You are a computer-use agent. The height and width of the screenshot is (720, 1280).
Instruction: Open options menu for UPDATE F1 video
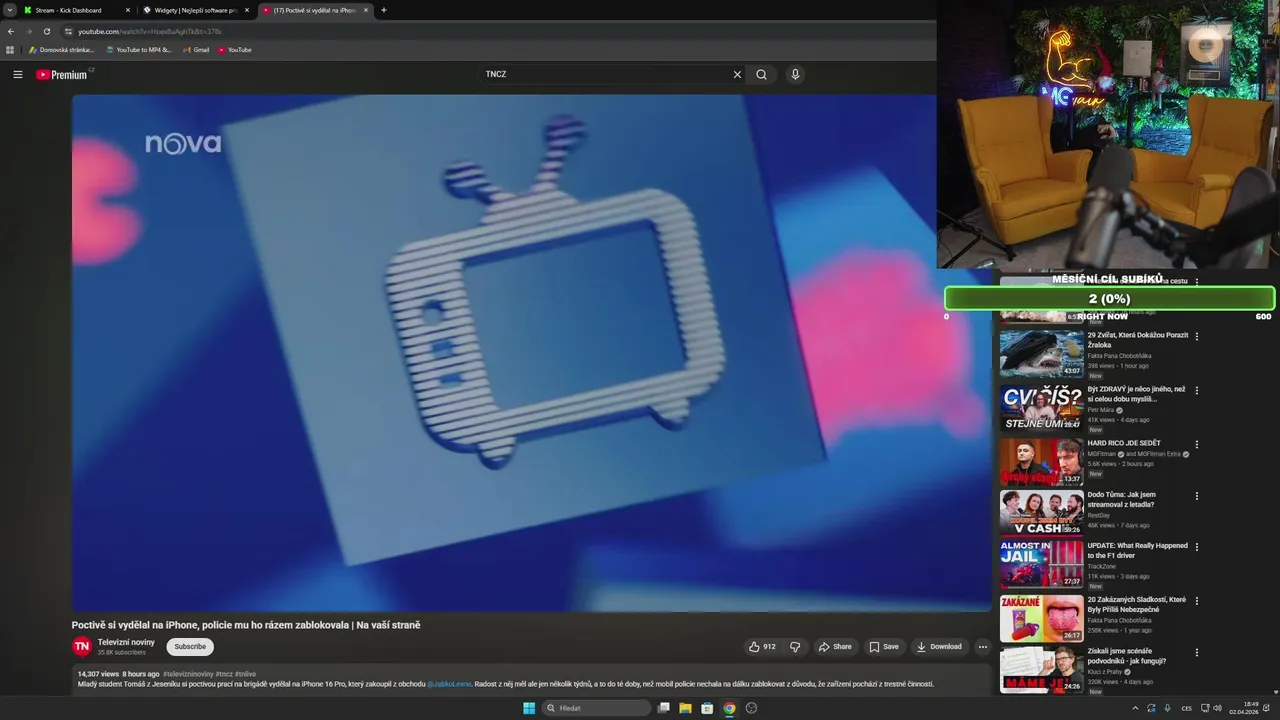click(1197, 547)
